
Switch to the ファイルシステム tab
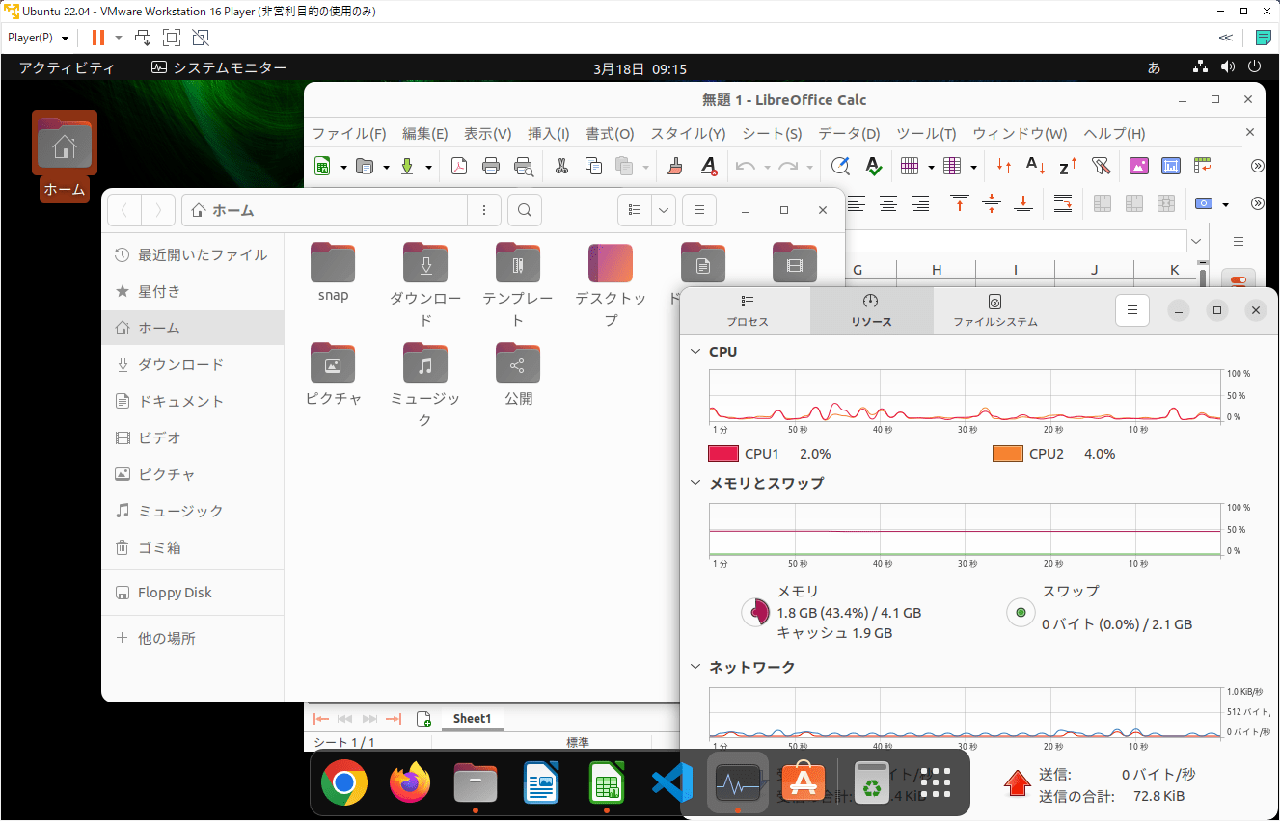pyautogui.click(x=995, y=311)
